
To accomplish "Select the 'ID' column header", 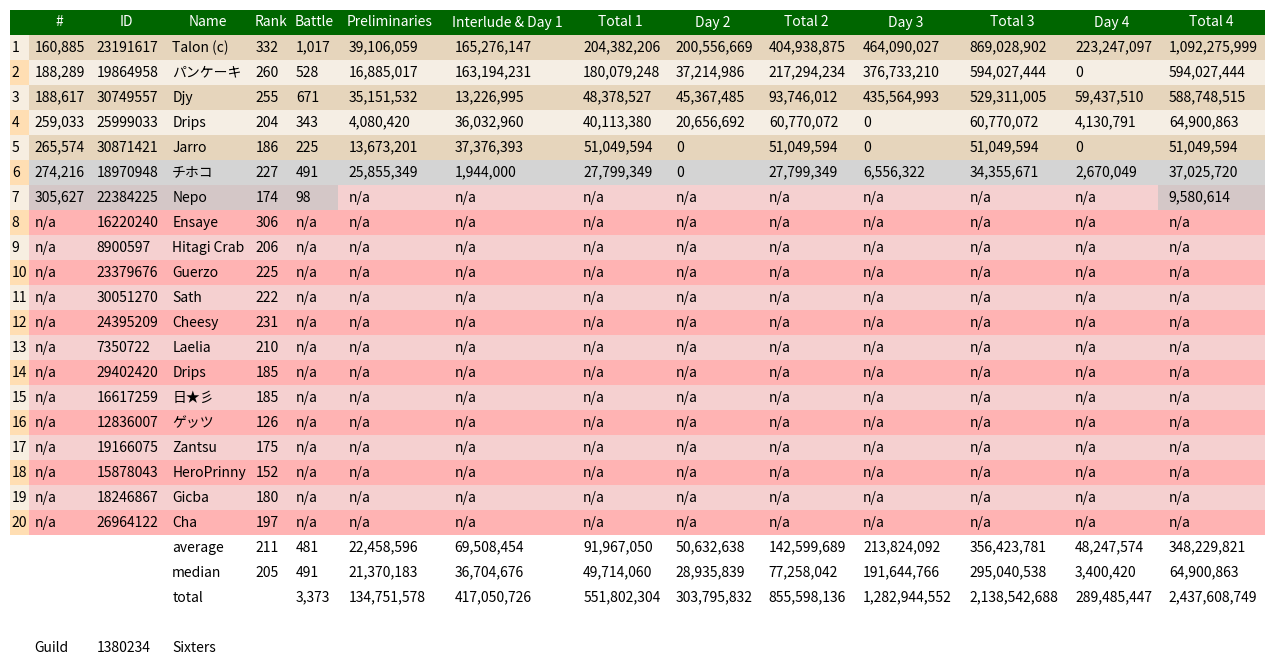I will pyautogui.click(x=126, y=21).
